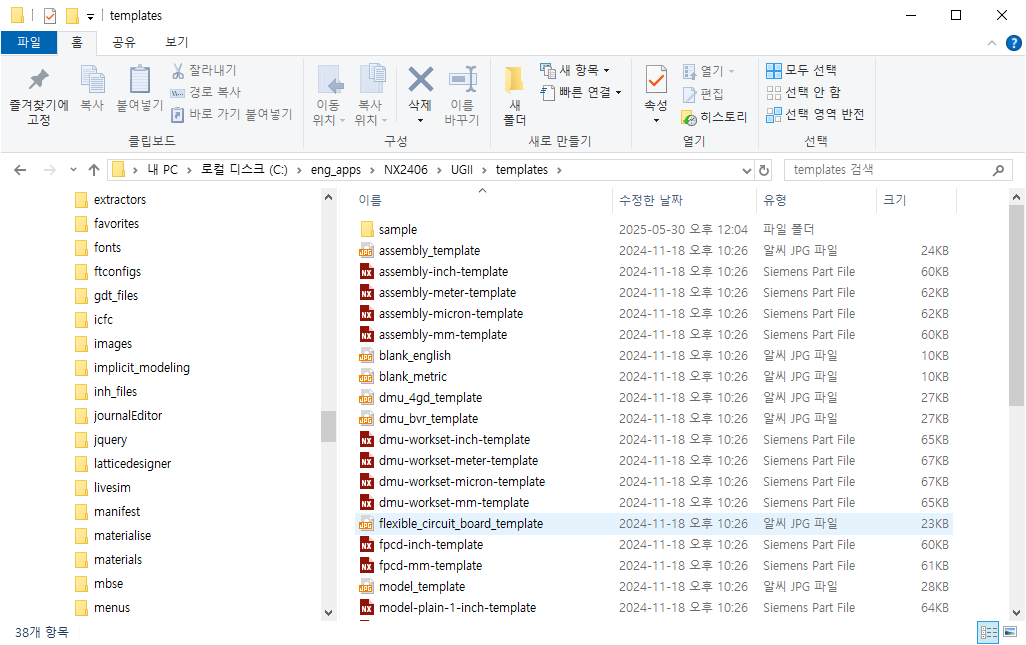Viewport: 1026px width, 645px height.
Task: Select assembly-inch-template file
Action: click(443, 271)
